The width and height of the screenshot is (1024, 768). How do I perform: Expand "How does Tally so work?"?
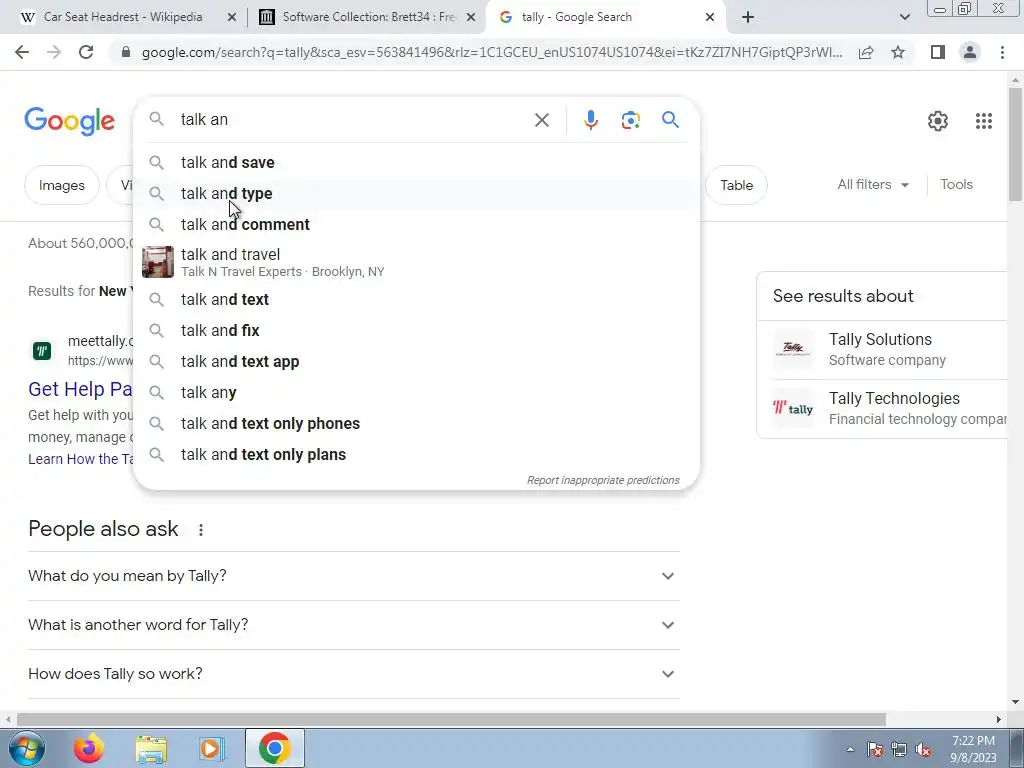point(354,674)
